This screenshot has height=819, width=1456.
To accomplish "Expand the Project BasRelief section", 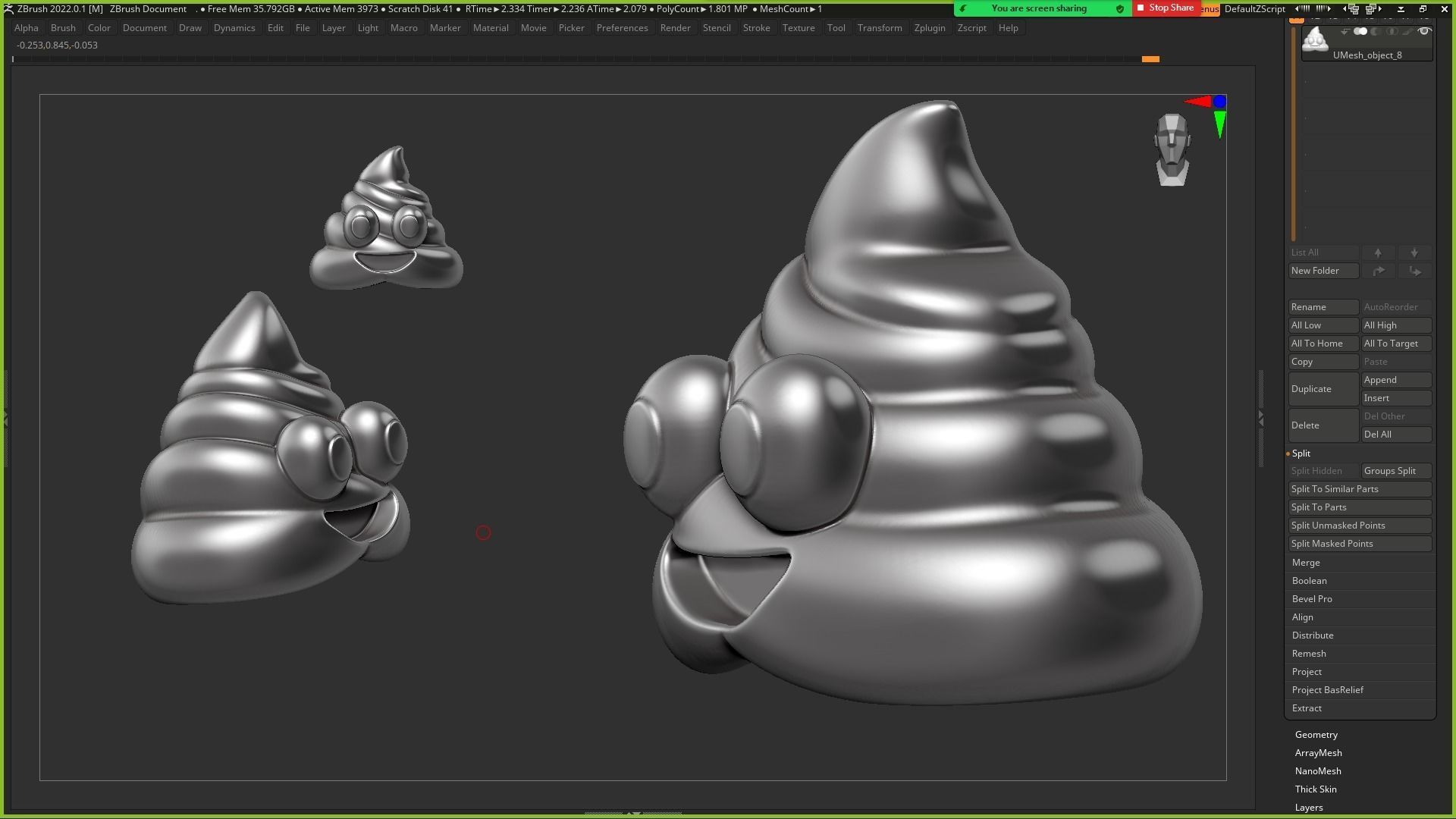I will 1327,690.
